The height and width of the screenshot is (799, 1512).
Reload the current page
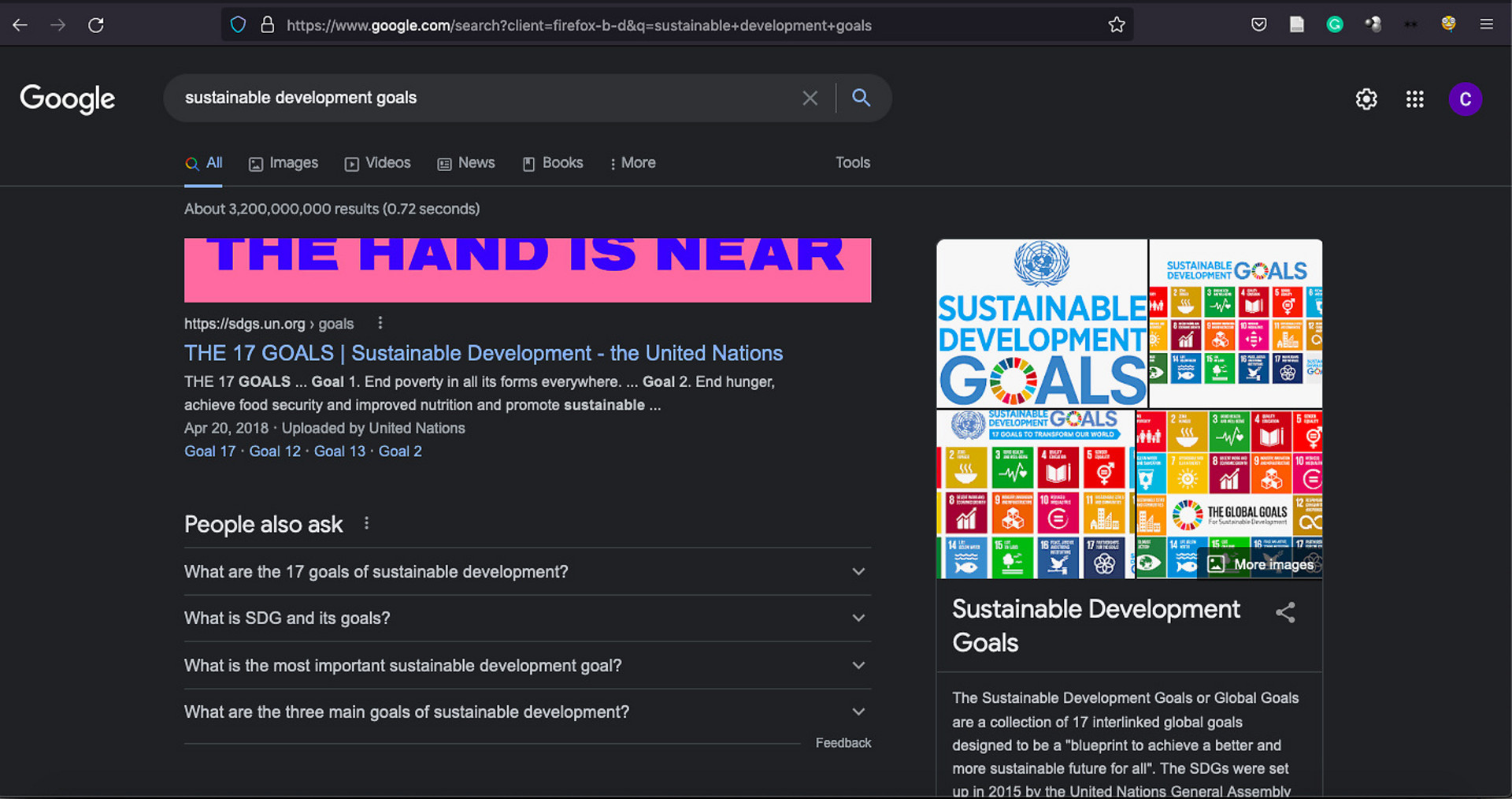point(96,25)
